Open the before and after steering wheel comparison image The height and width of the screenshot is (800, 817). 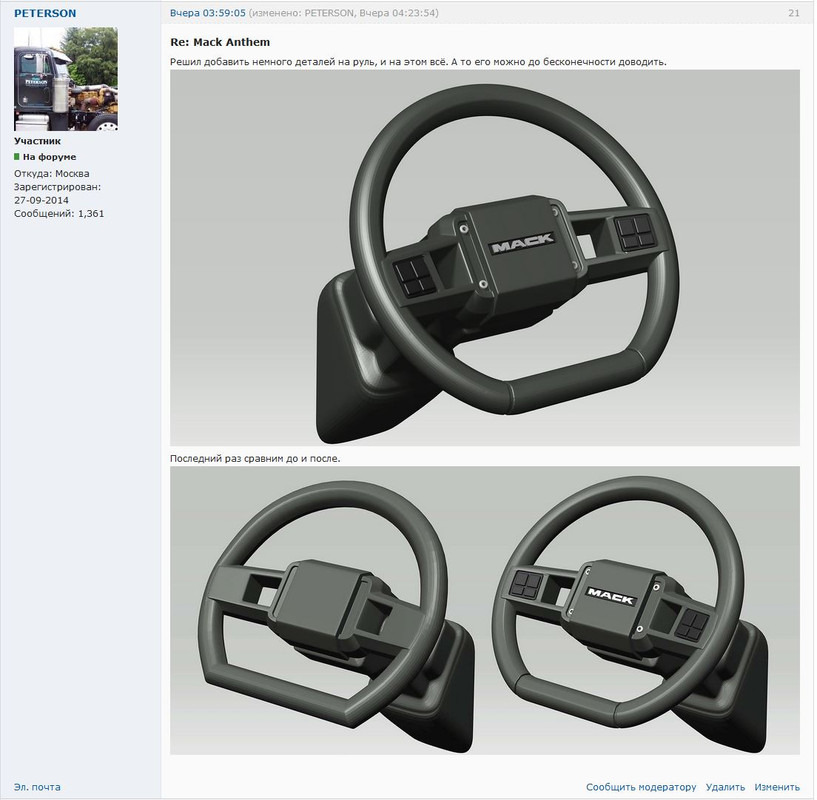[485, 610]
